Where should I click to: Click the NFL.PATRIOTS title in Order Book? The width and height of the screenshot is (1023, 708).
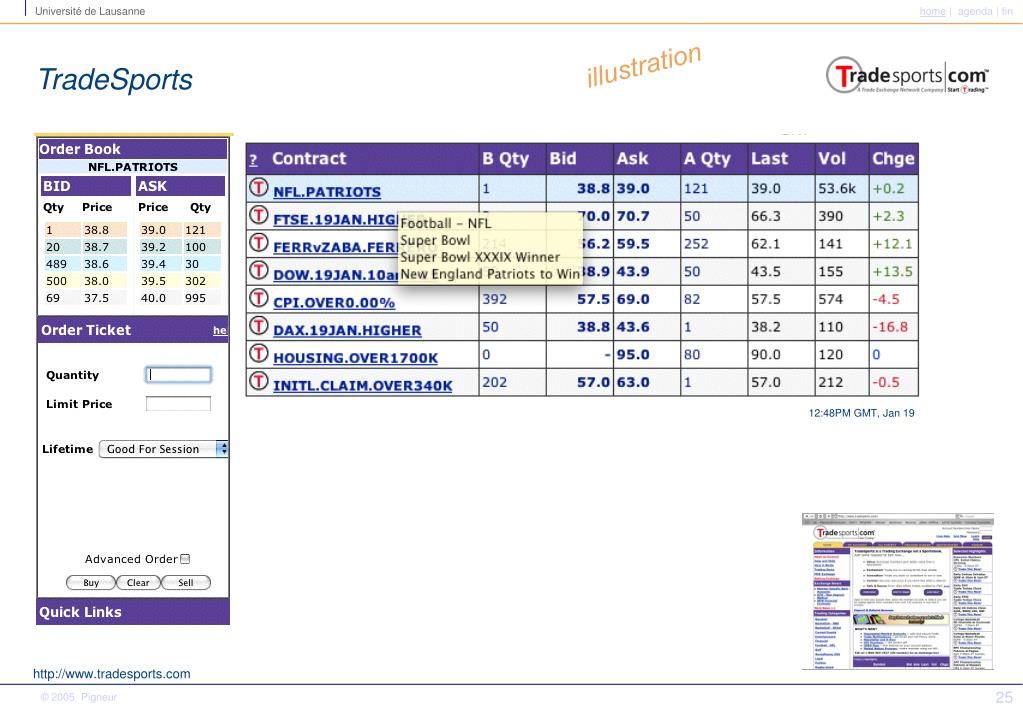tap(132, 167)
